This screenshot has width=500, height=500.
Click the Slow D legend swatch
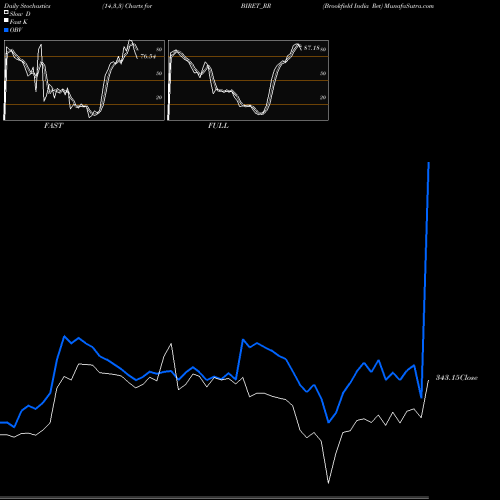[x=6, y=12]
